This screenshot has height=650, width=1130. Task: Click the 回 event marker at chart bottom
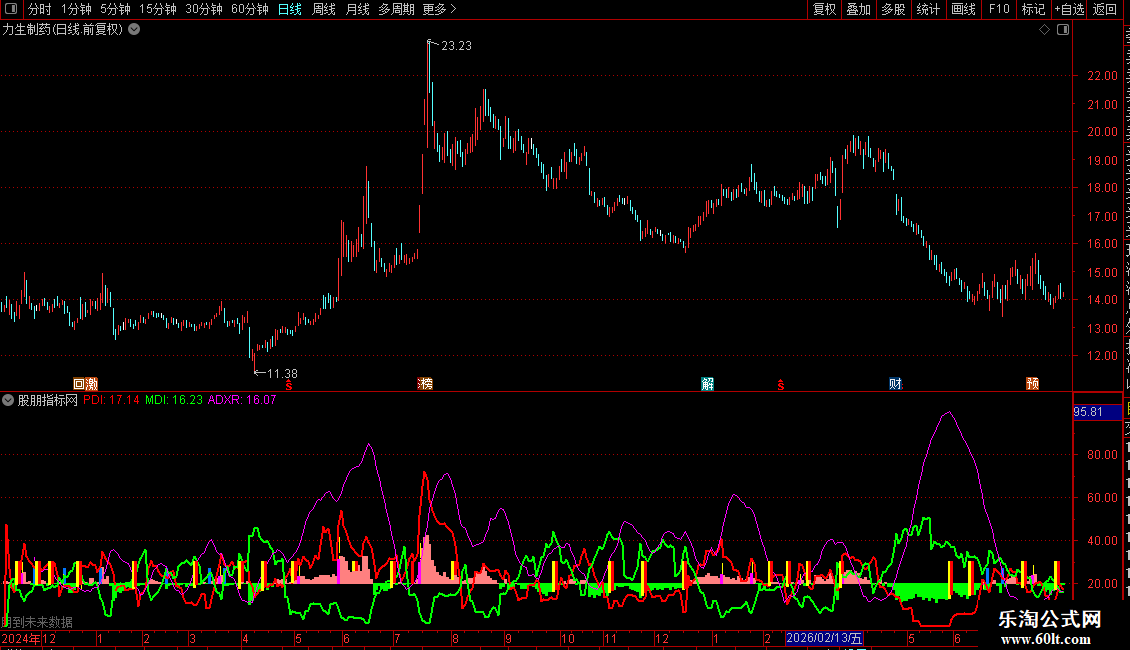pyautogui.click(x=79, y=384)
